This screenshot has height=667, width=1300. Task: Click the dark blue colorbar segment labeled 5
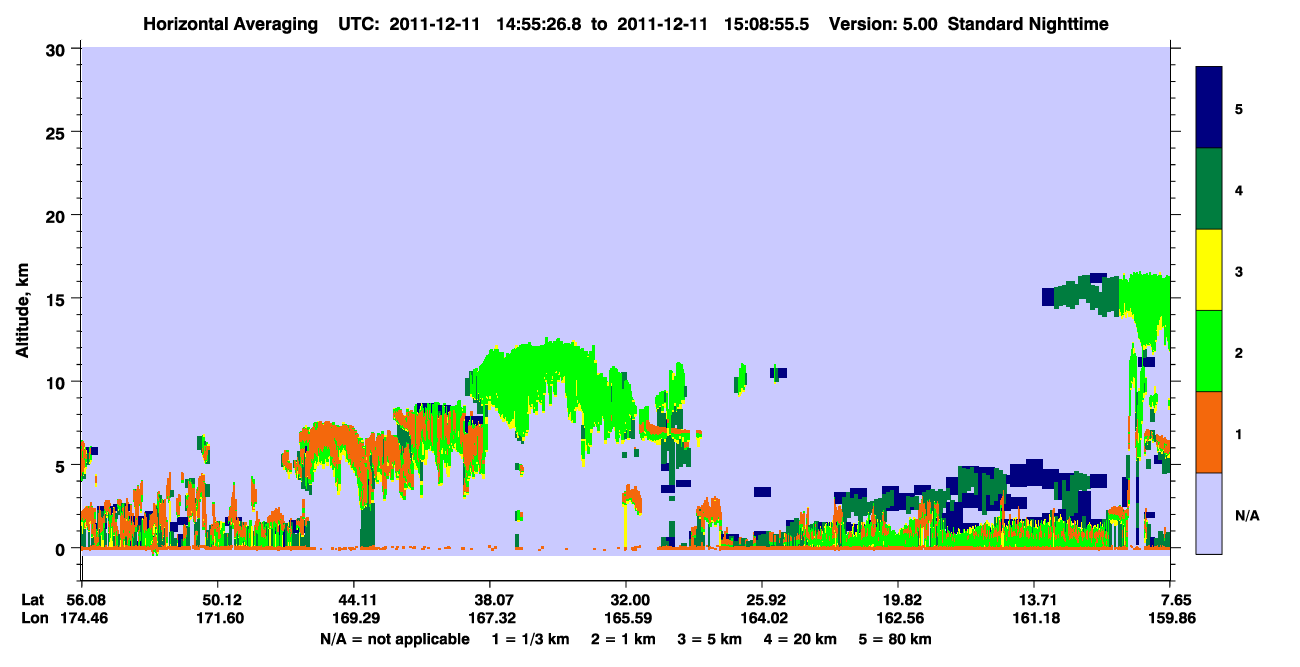[1209, 108]
